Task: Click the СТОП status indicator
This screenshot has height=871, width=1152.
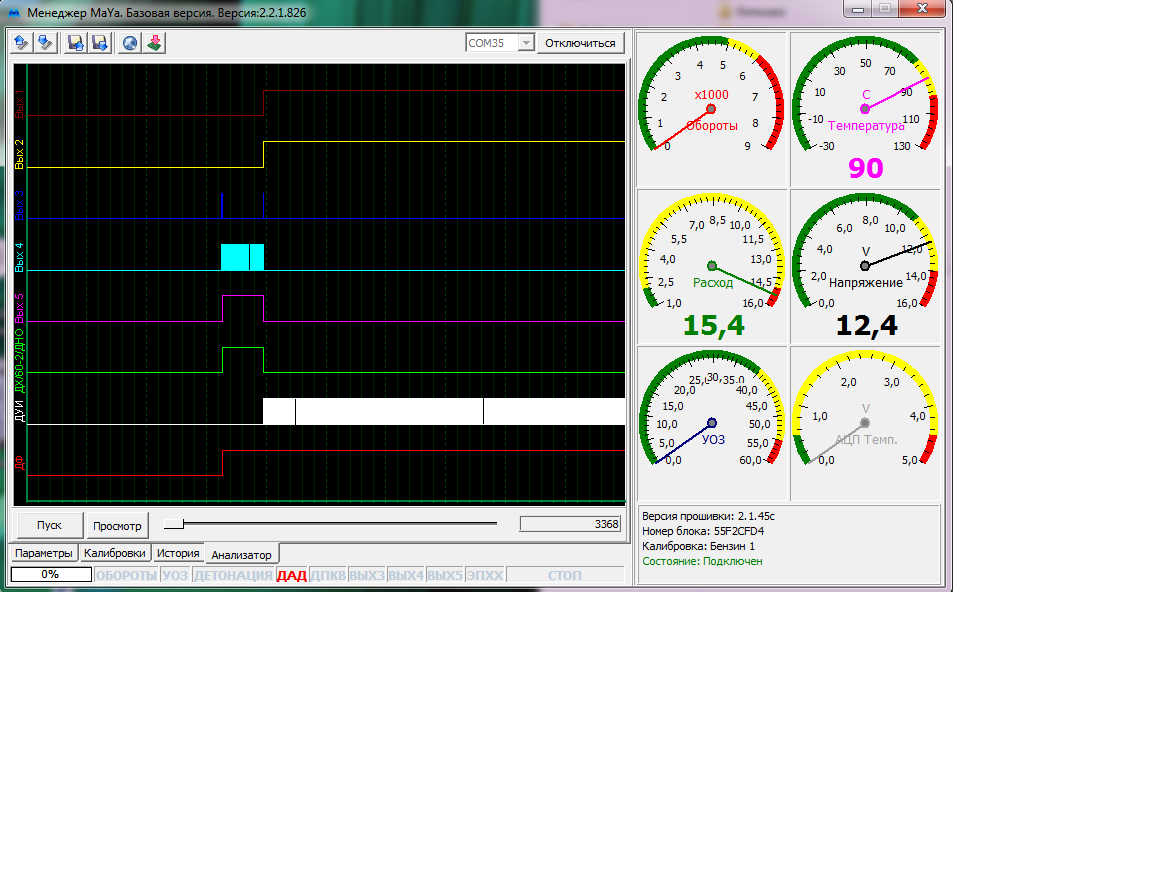Action: [564, 575]
